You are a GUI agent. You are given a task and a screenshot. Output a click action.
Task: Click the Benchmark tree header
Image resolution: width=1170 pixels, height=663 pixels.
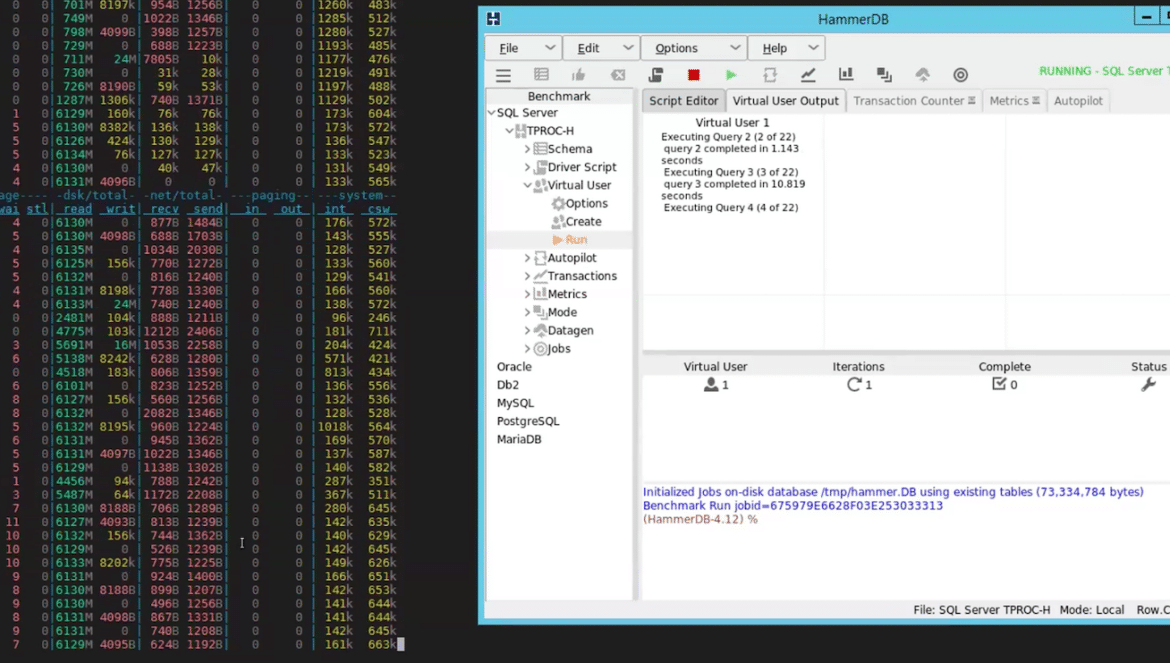click(559, 96)
